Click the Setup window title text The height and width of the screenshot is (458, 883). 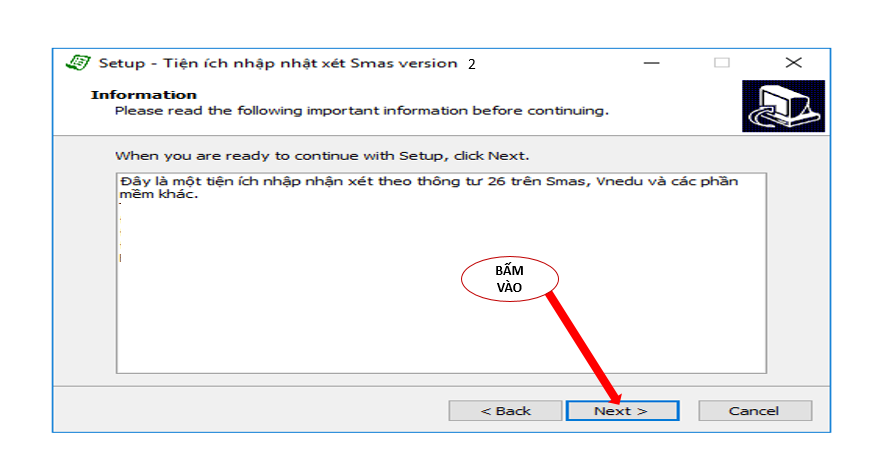click(277, 63)
